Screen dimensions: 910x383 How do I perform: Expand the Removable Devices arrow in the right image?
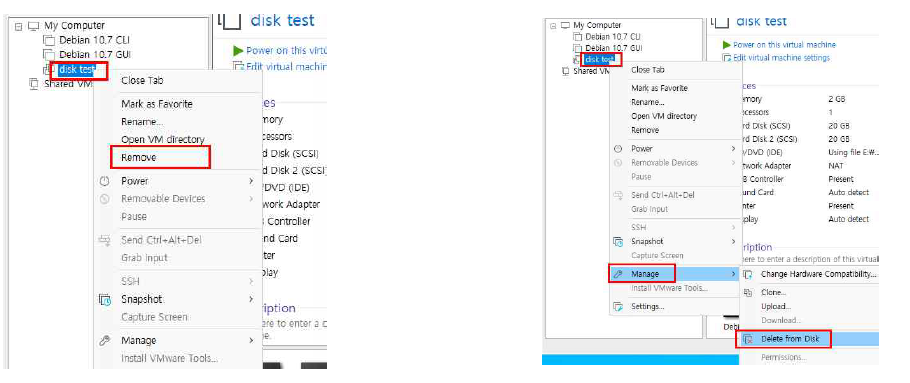[x=734, y=162]
